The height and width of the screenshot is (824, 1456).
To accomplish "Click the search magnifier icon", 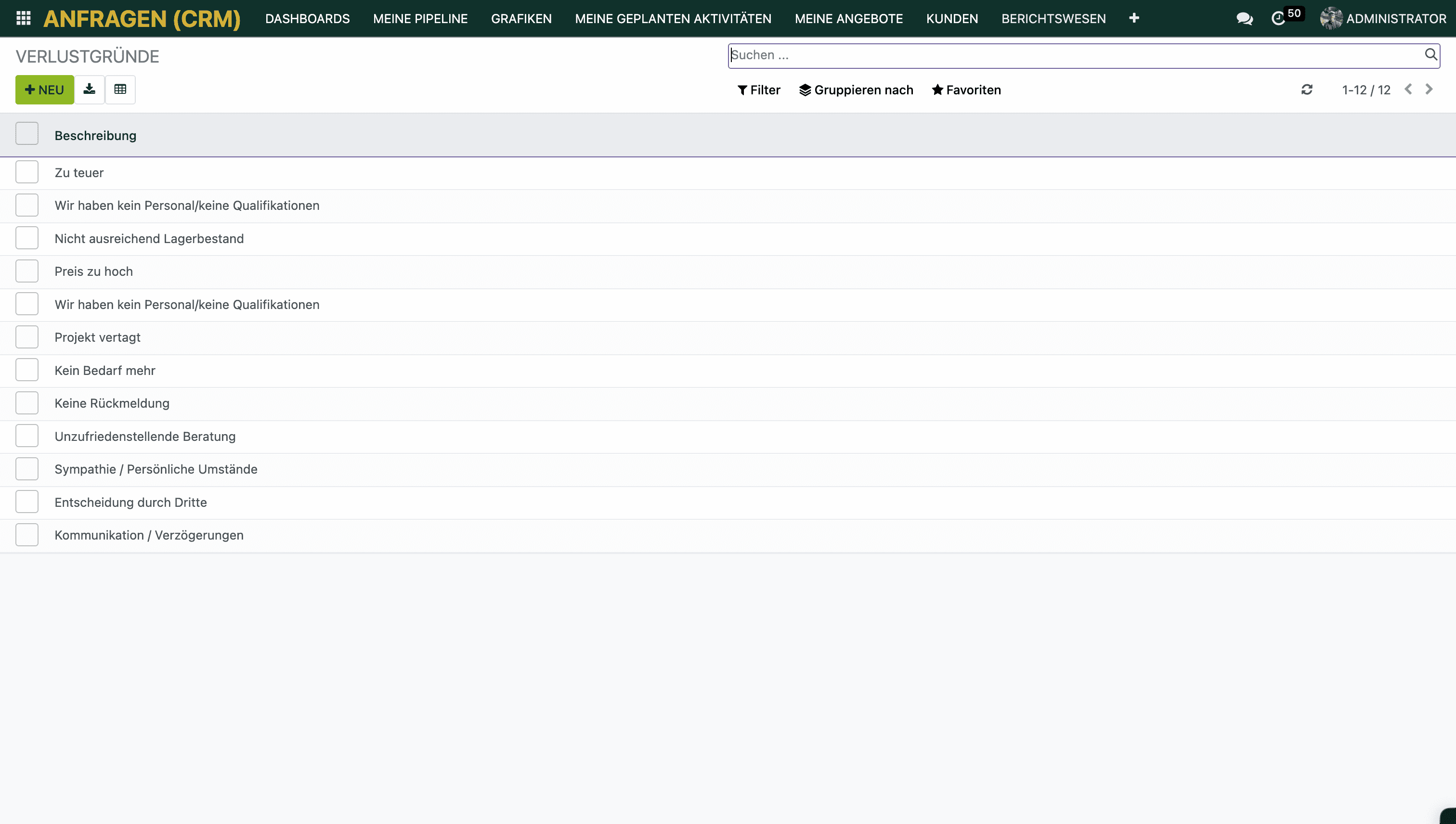I will coord(1430,54).
